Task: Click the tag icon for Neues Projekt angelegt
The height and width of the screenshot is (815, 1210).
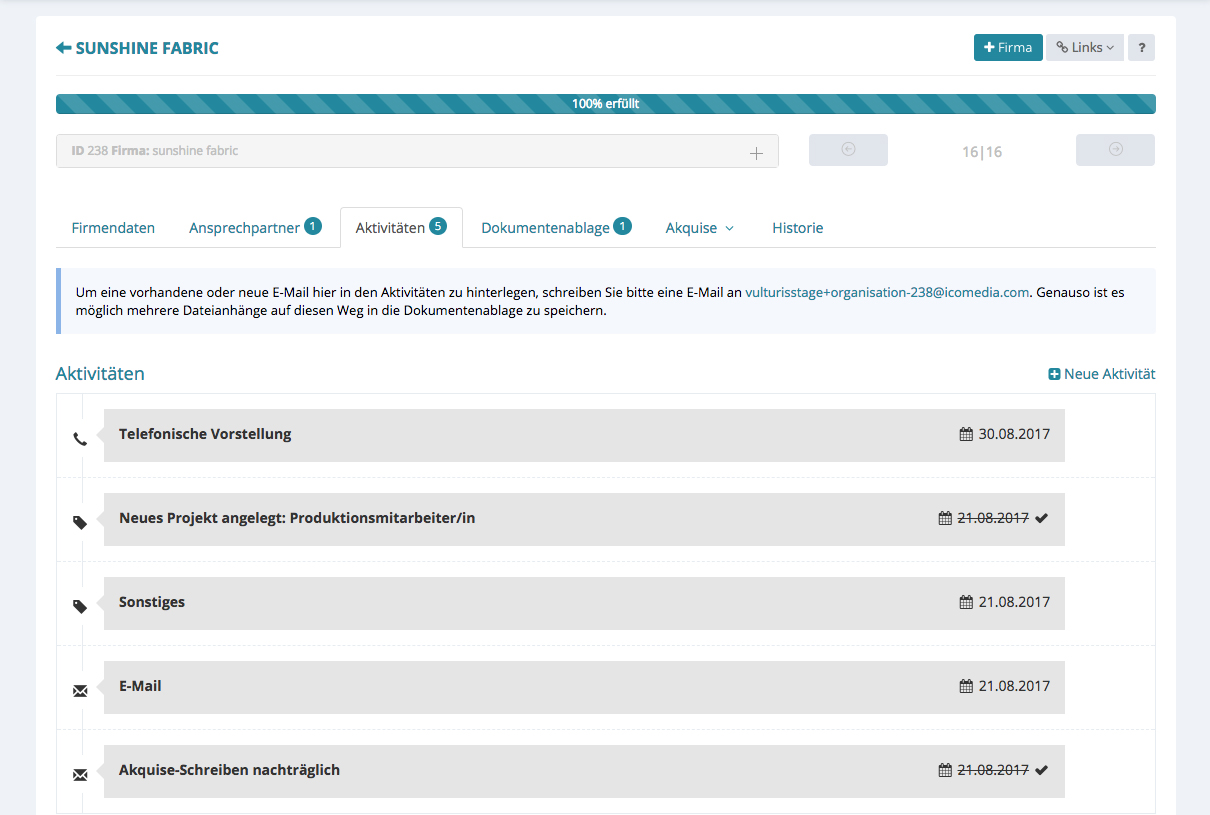Action: pos(80,523)
